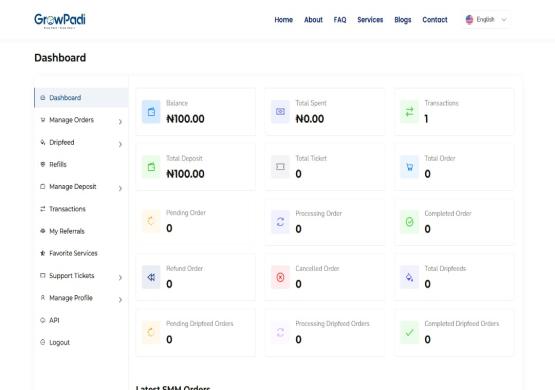Screen dimensions: 555x390
Task: Click the Dashboard sidebar icon
Action: 43,98
